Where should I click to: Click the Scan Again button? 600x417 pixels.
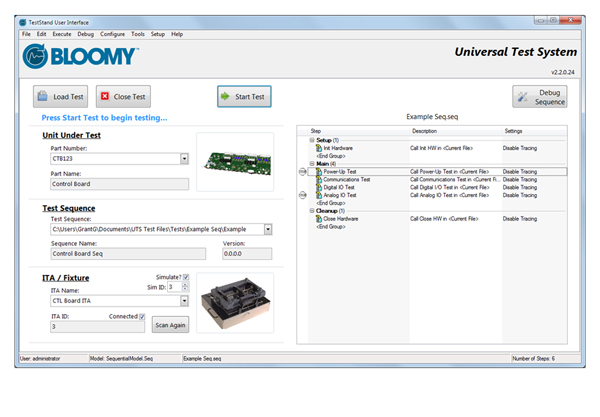[169, 324]
